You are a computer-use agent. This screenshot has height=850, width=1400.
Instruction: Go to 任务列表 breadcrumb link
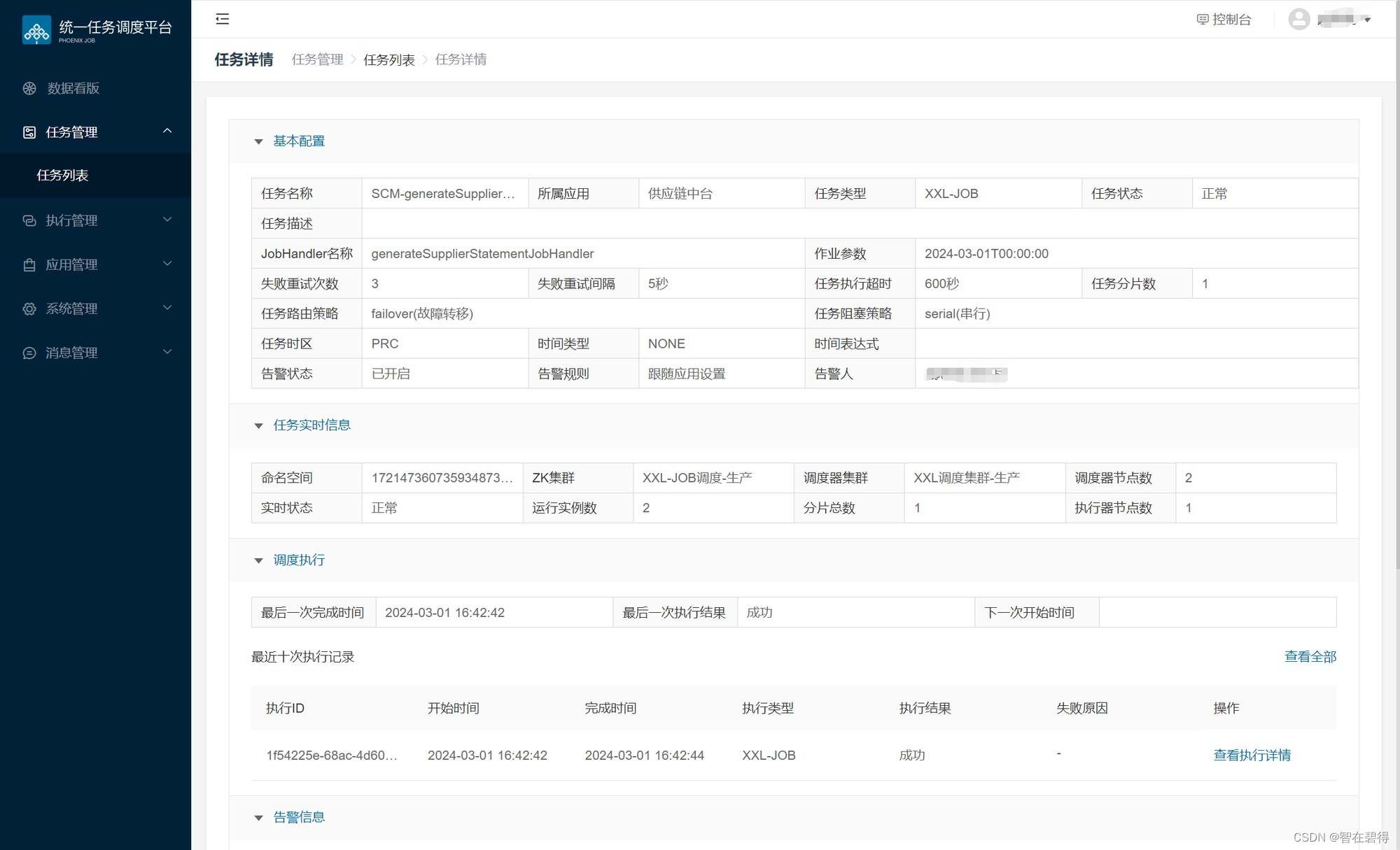pyautogui.click(x=389, y=60)
